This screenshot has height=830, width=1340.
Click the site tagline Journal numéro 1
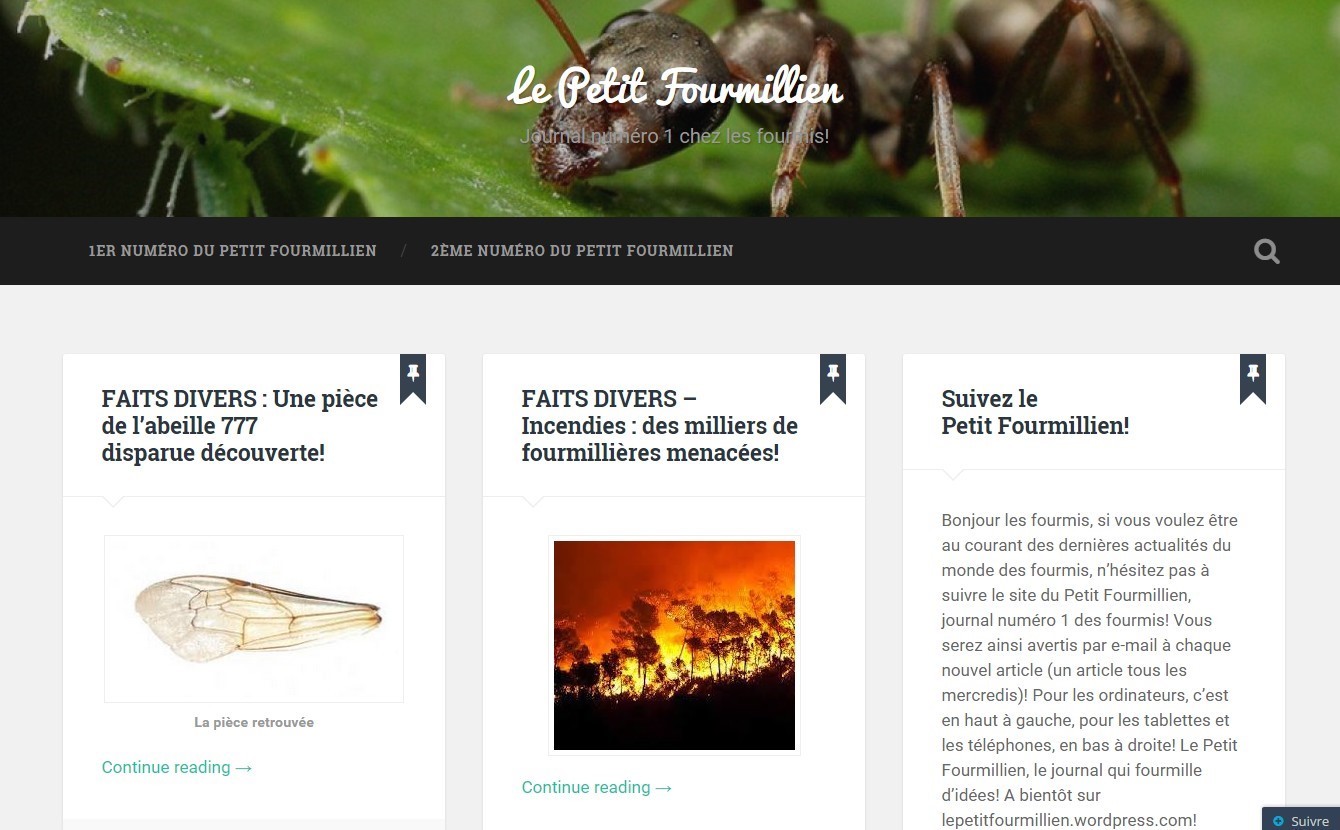pos(675,136)
